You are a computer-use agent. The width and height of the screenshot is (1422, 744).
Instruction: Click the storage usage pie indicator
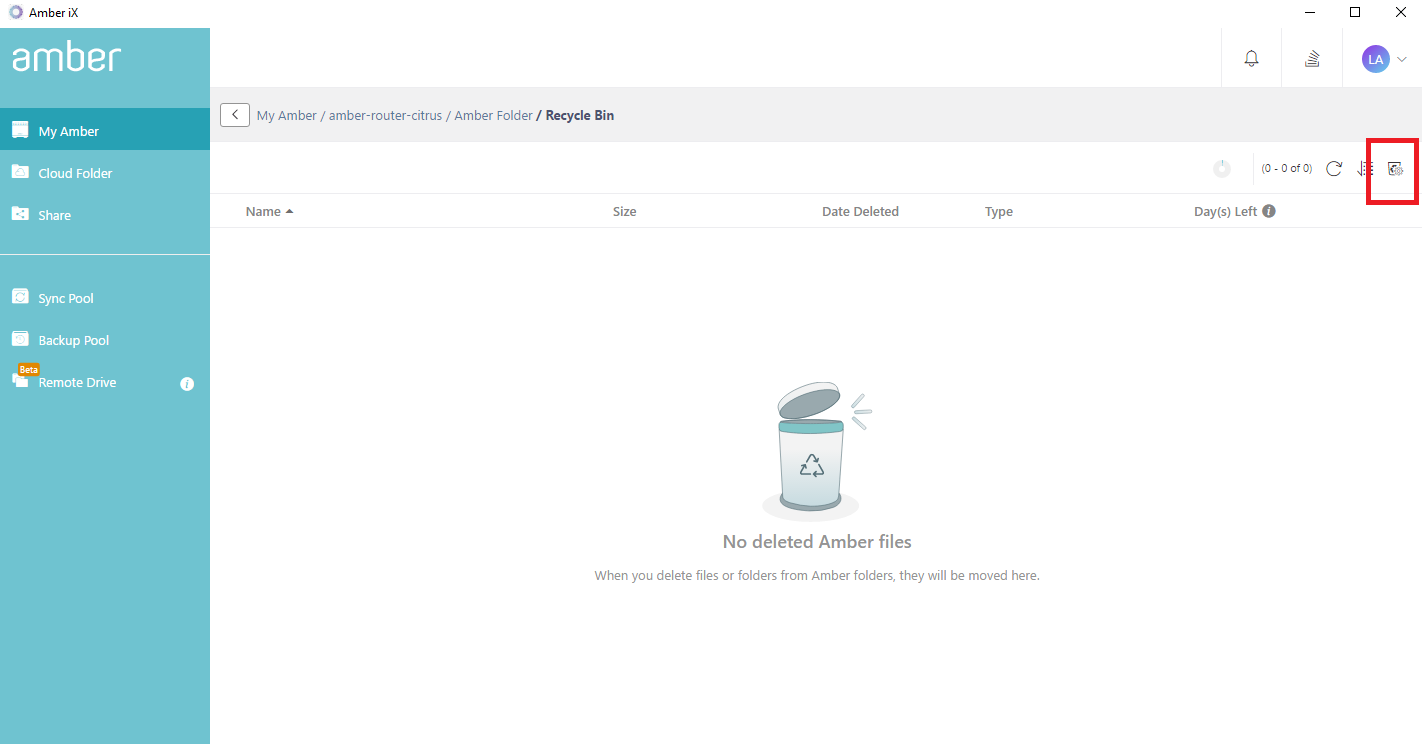point(1222,168)
